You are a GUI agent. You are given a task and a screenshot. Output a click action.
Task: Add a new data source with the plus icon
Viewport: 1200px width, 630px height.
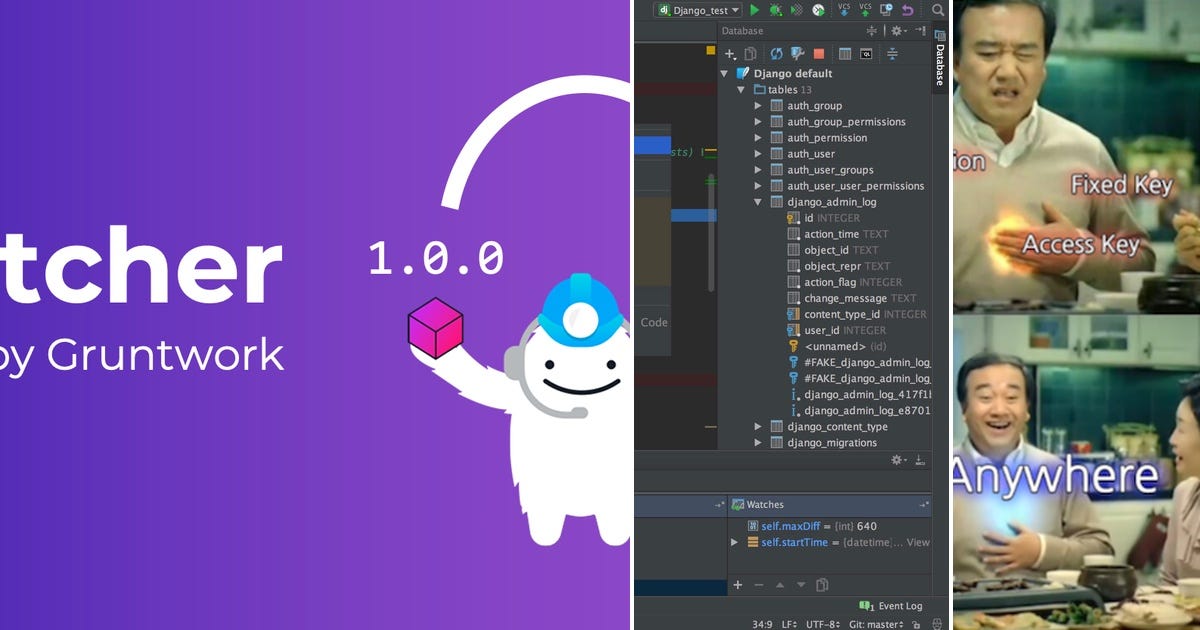point(729,53)
